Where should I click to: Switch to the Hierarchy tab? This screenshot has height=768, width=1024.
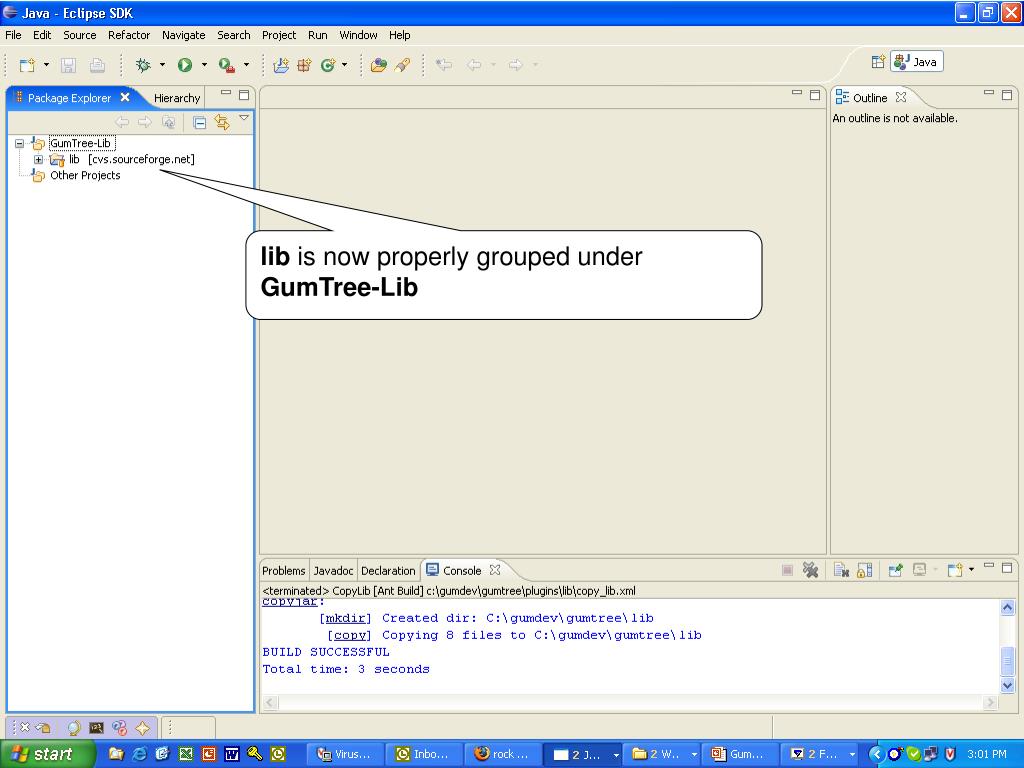(x=177, y=98)
